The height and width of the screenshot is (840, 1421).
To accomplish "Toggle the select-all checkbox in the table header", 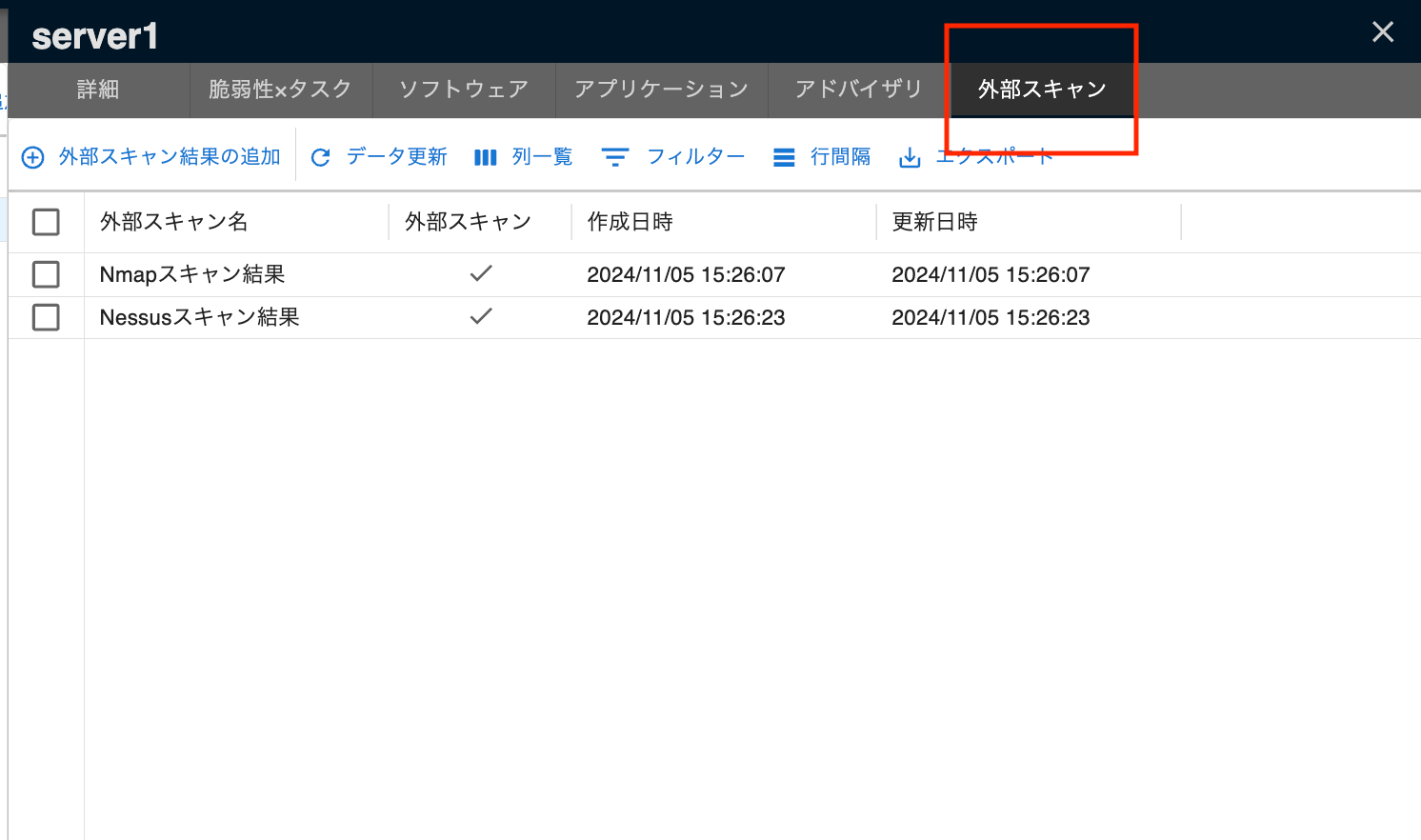I will pyautogui.click(x=45, y=221).
